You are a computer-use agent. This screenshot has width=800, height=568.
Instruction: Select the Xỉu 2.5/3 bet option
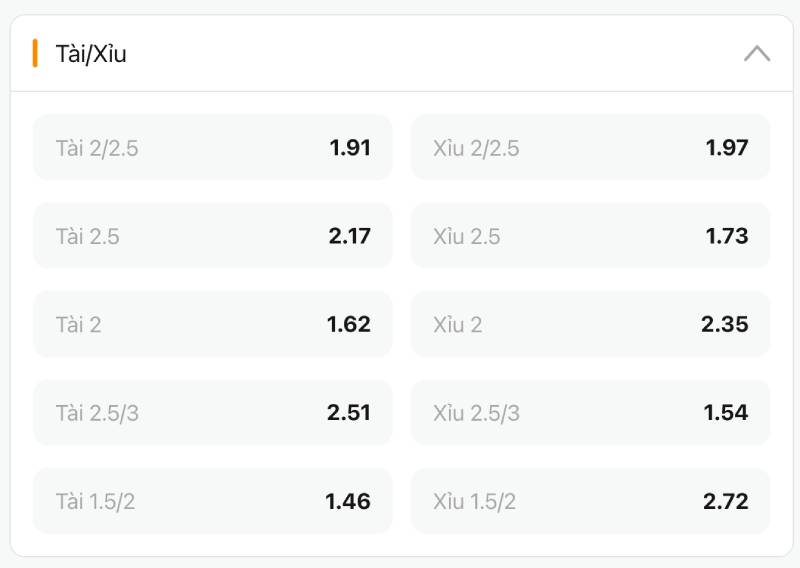click(590, 412)
